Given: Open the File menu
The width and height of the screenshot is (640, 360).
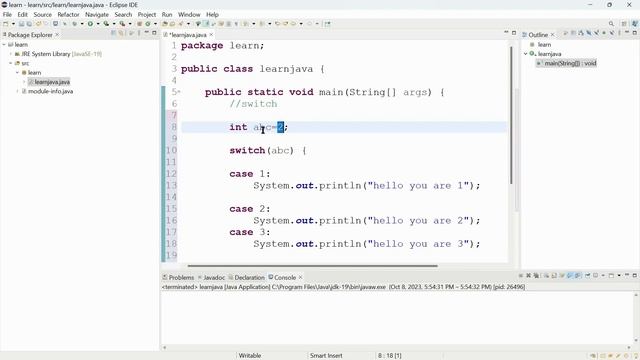Looking at the screenshot, I should [x=7, y=14].
